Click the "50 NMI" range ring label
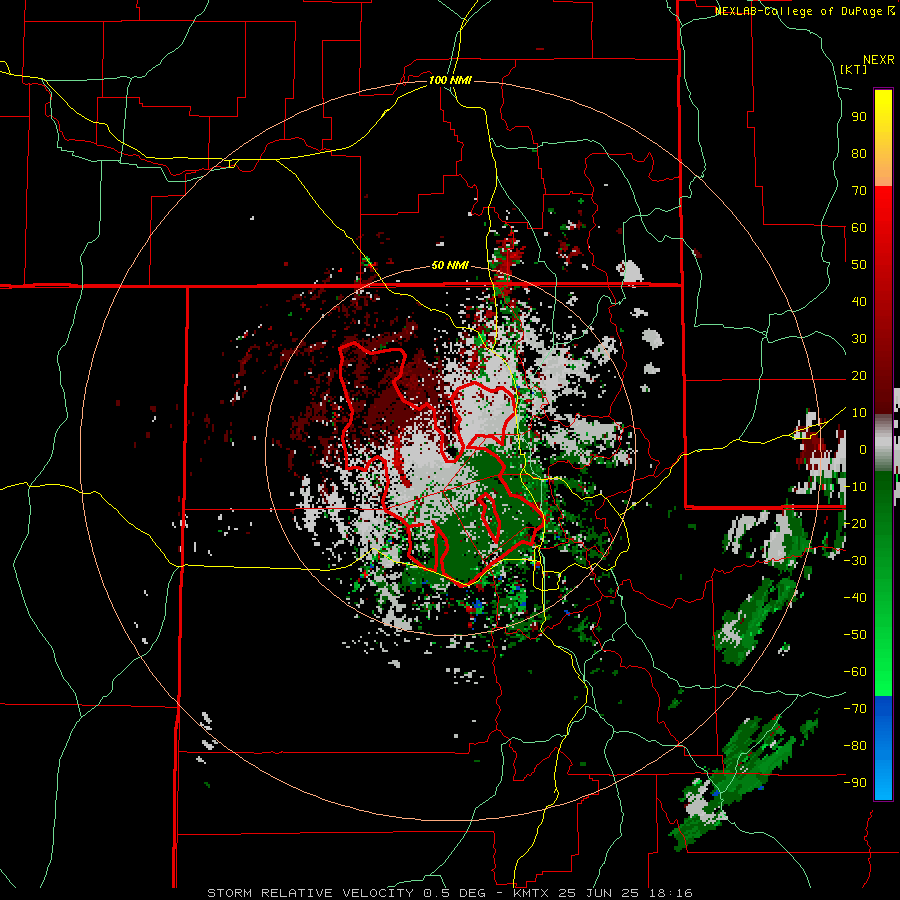The image size is (900, 900). [x=450, y=265]
